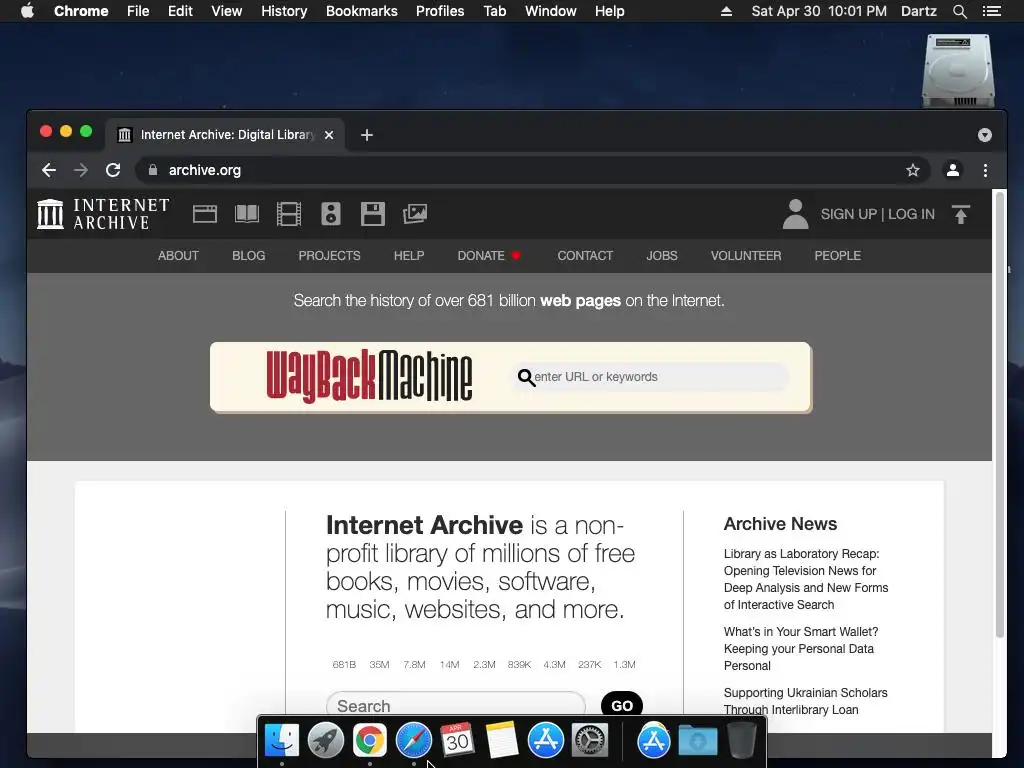The height and width of the screenshot is (768, 1024).
Task: Click the PEOPLE link
Action: (837, 256)
